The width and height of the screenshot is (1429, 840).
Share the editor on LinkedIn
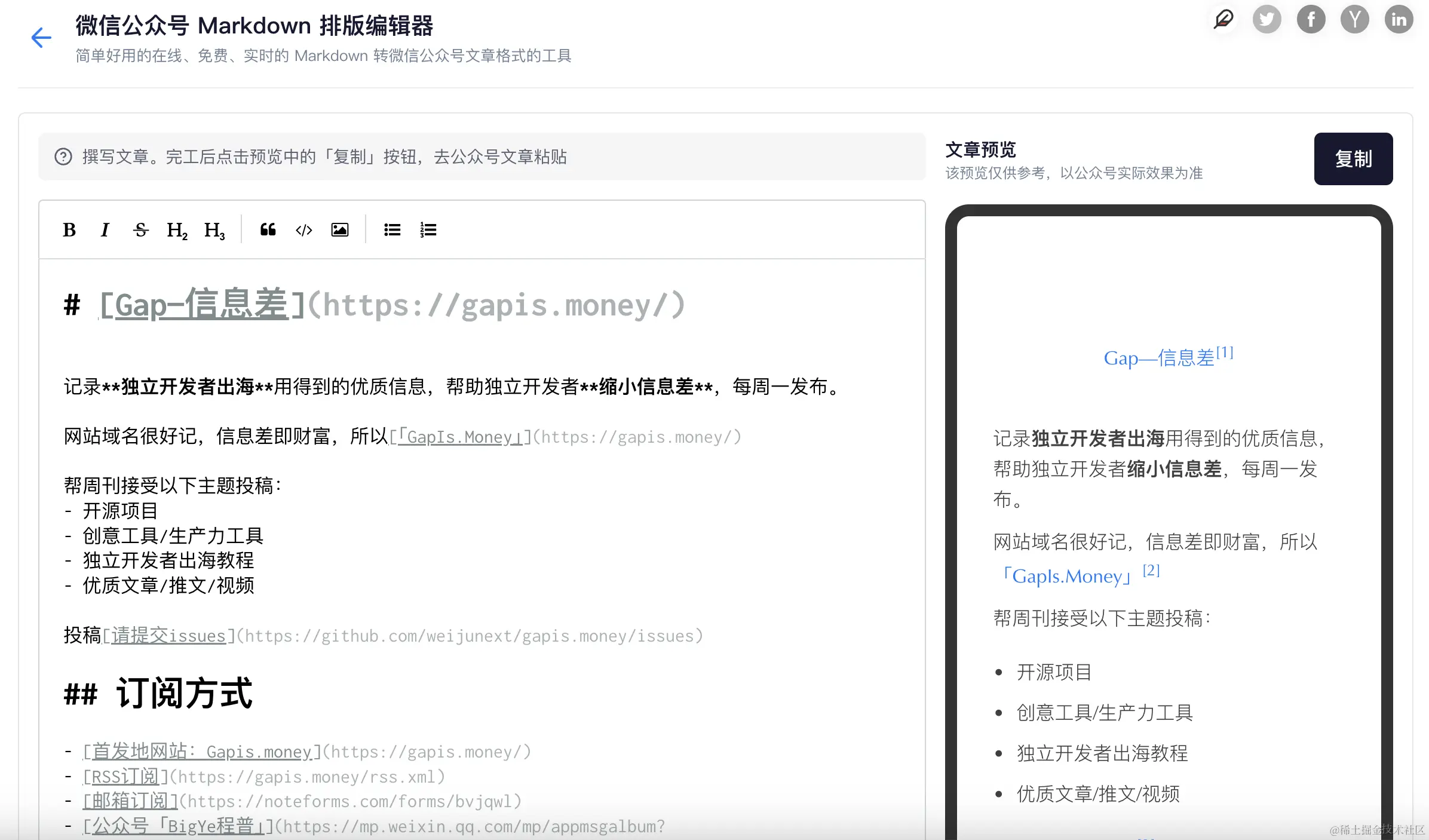1399,19
